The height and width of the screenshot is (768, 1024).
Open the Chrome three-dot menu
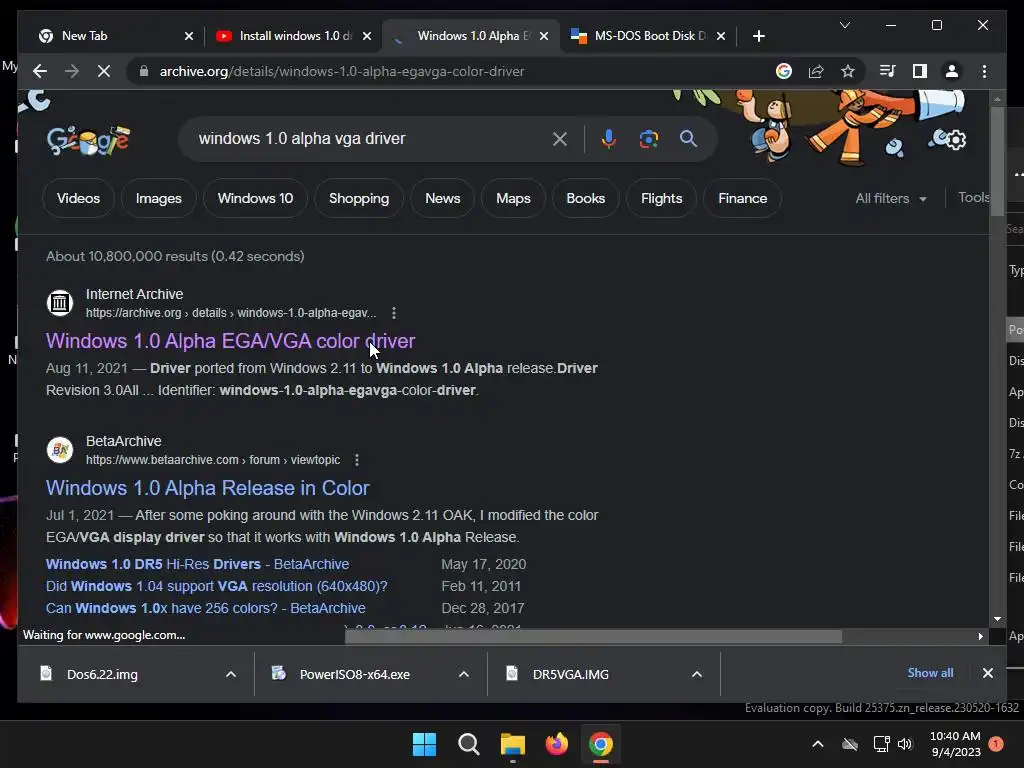984,71
